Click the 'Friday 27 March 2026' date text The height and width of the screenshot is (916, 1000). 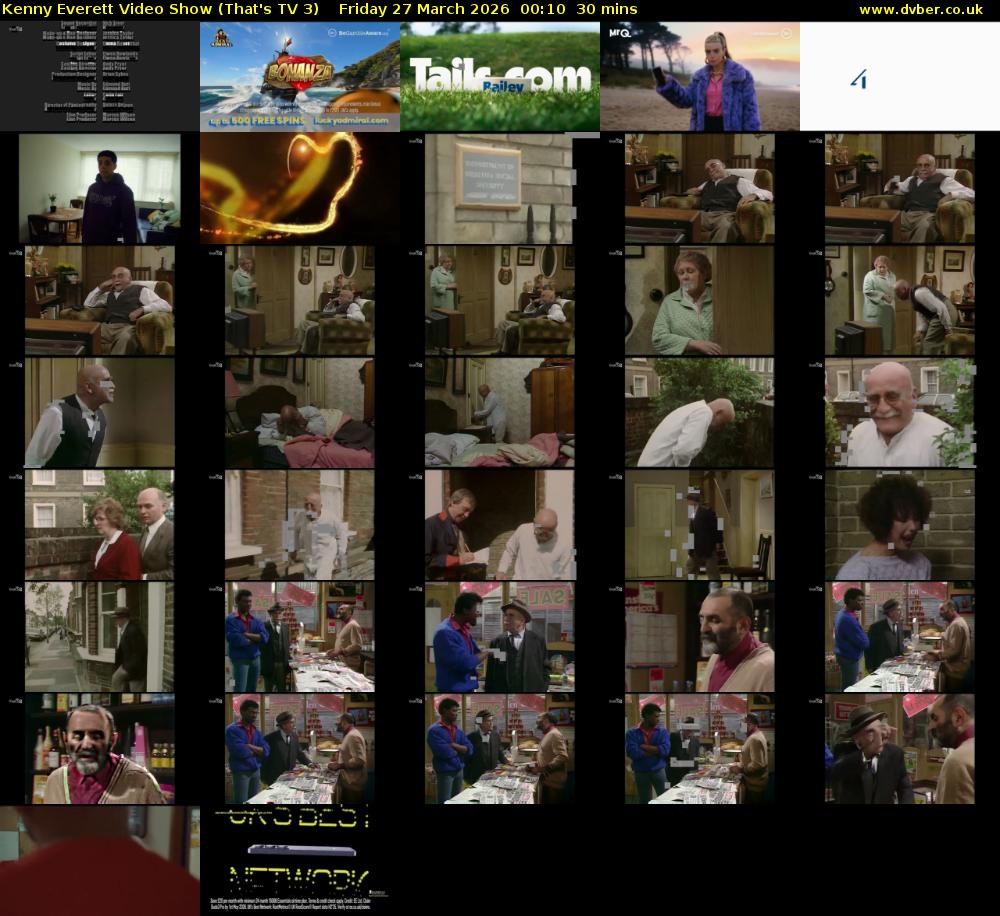click(x=423, y=9)
